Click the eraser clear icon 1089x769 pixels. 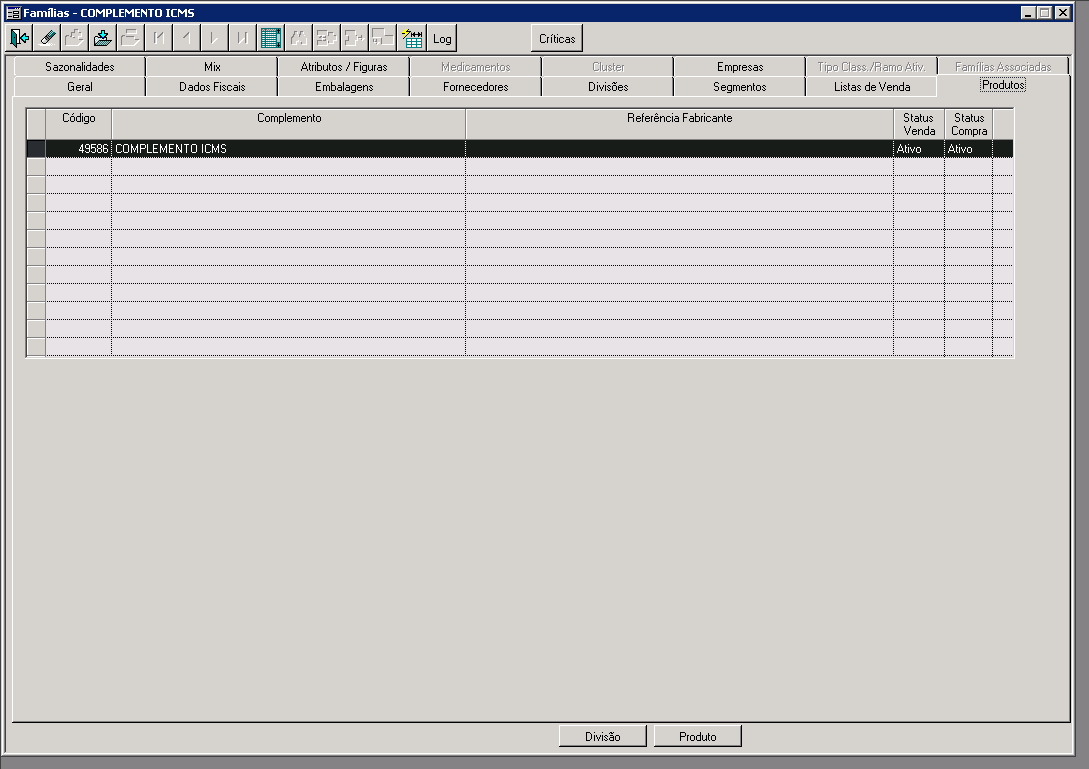click(47, 38)
